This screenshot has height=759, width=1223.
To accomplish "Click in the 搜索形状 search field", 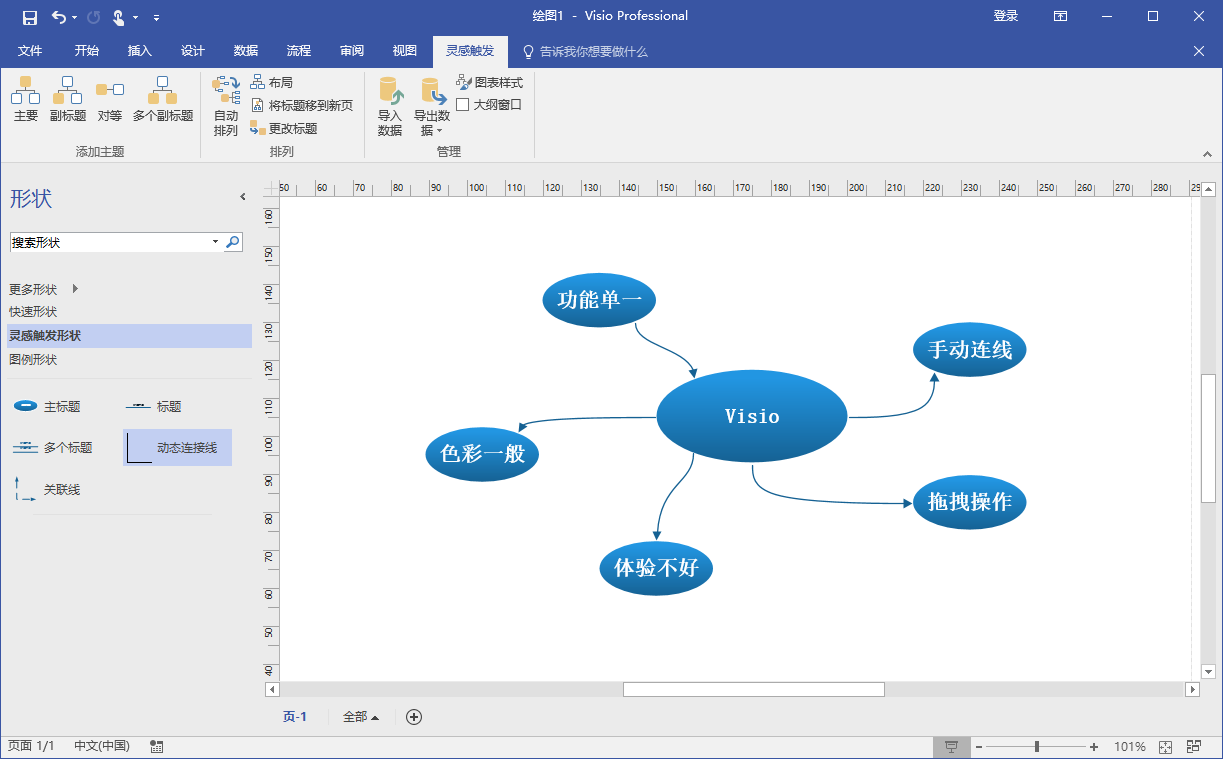I will point(110,242).
